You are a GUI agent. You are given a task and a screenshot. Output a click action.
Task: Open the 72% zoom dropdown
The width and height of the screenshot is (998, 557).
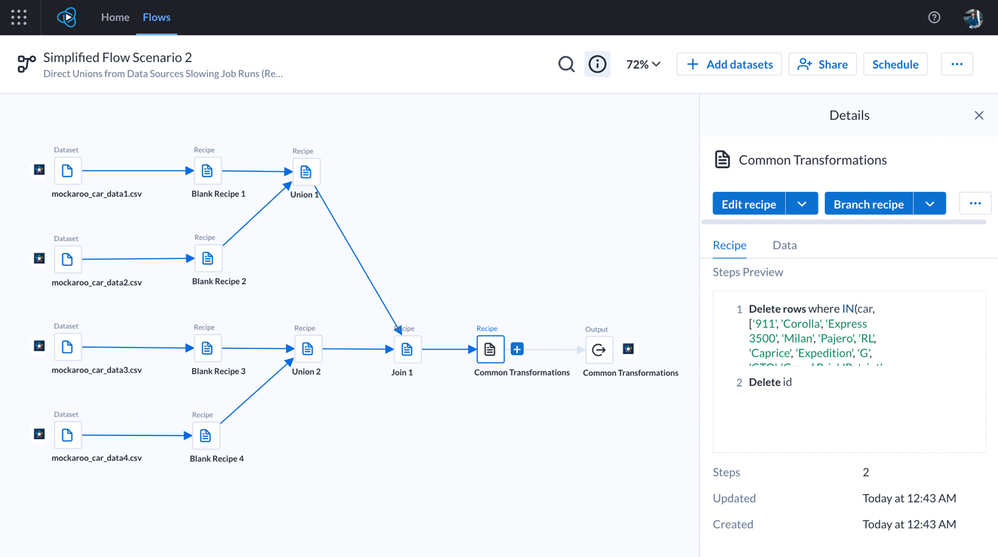click(x=643, y=64)
